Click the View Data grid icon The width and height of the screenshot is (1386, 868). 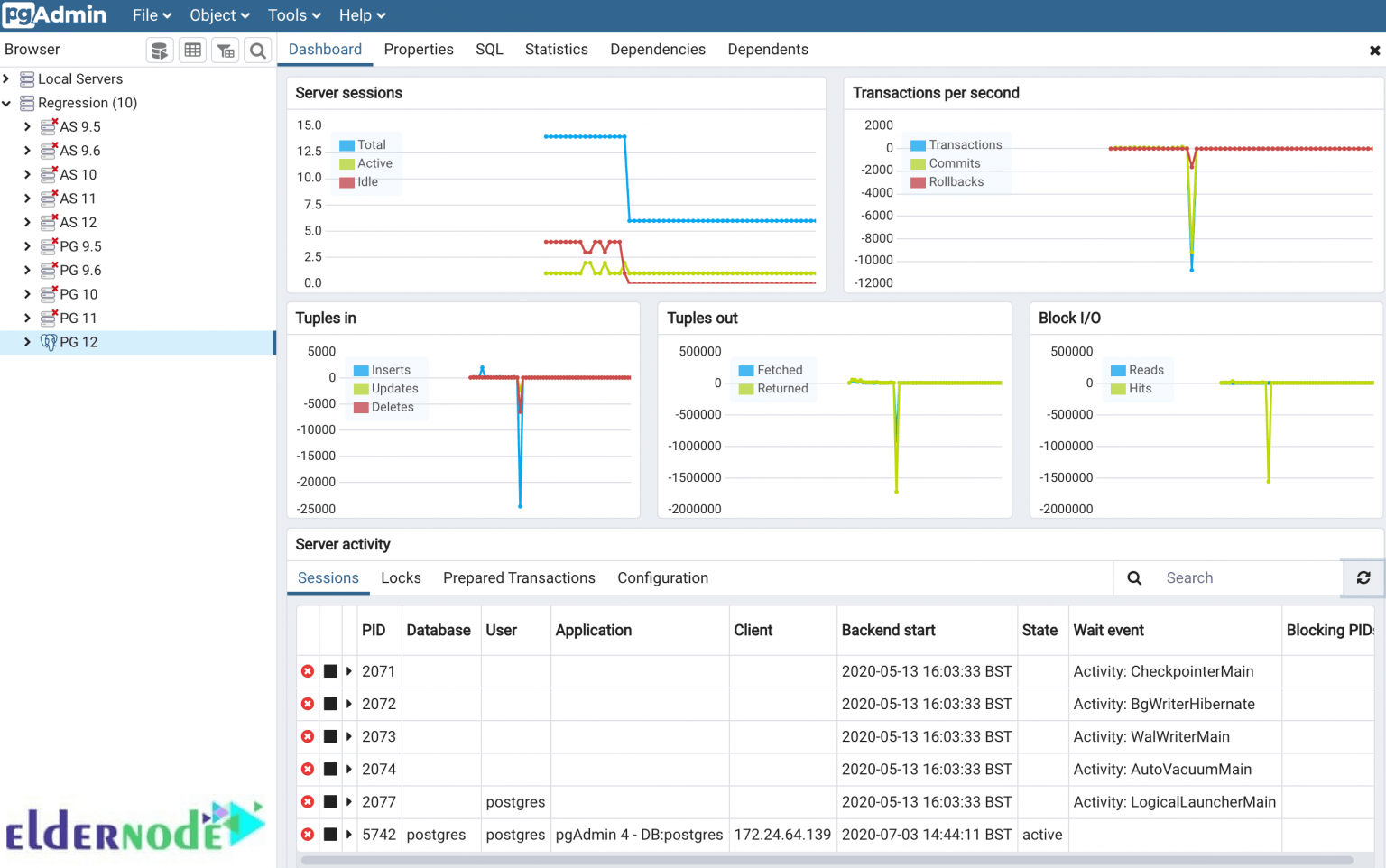click(192, 51)
